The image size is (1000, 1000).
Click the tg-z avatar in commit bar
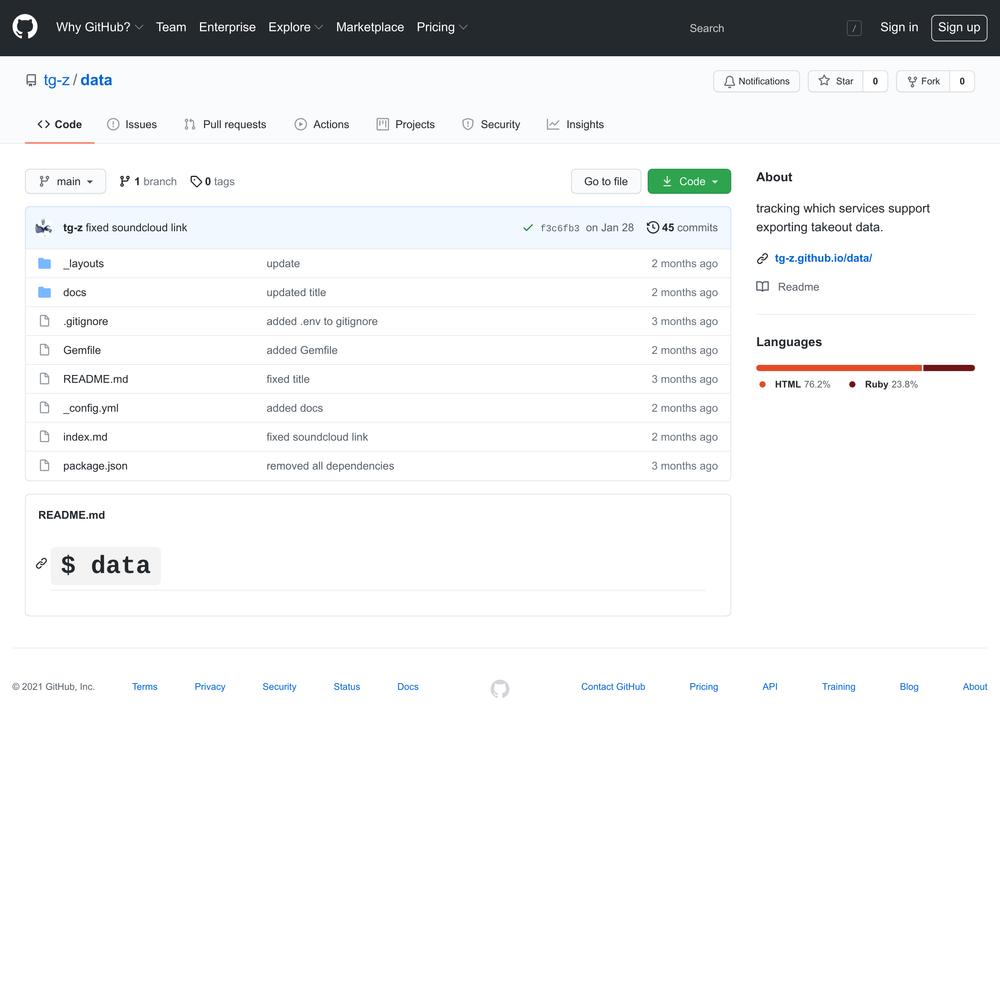pyautogui.click(x=44, y=227)
